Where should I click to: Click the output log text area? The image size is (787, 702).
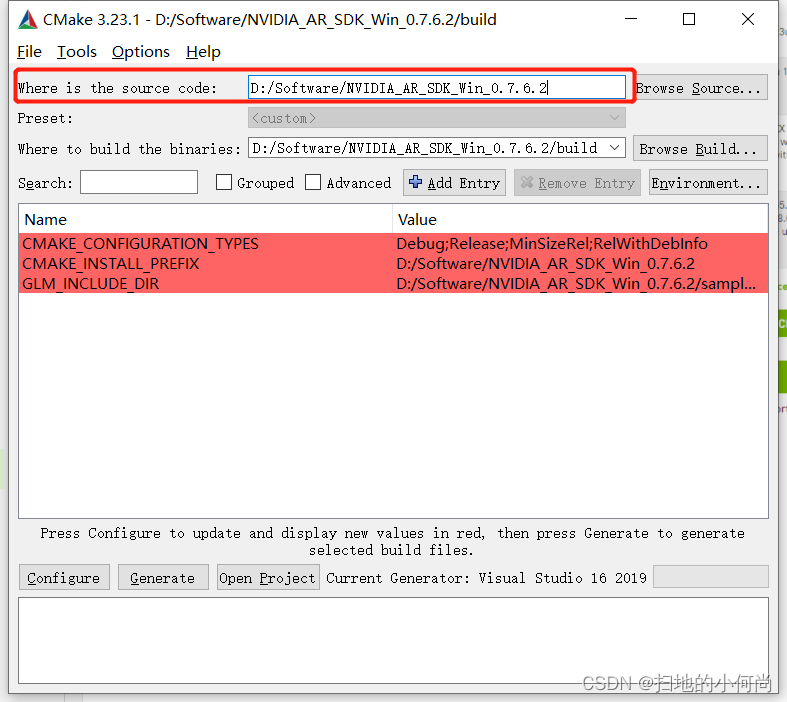[x=394, y=640]
